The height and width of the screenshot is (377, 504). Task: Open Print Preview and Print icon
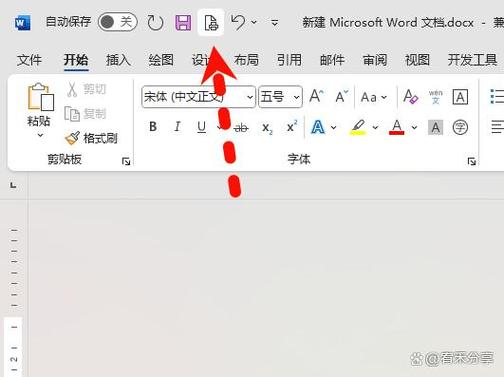click(x=211, y=23)
